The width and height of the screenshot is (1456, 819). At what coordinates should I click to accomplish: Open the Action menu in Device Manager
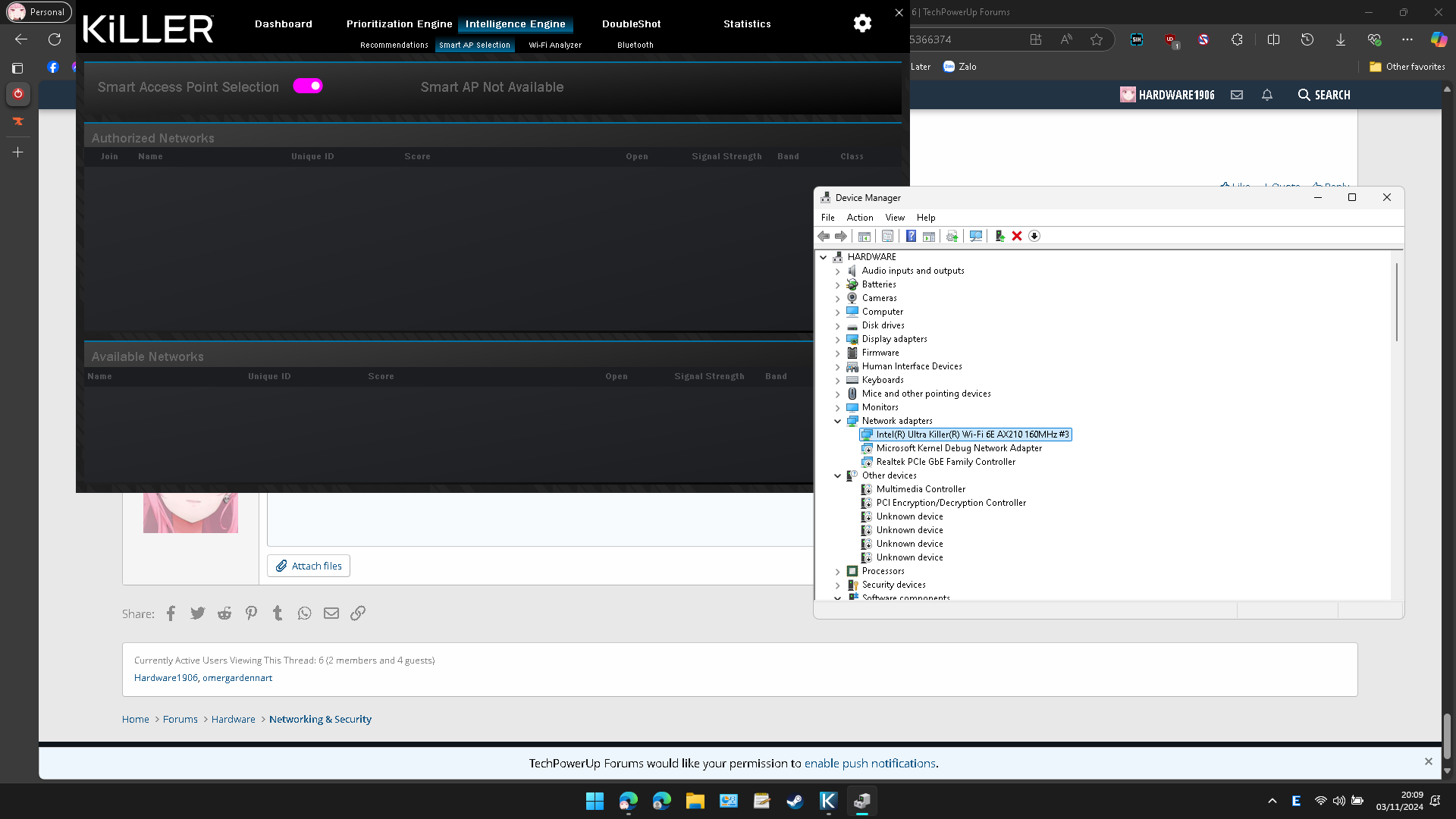point(860,218)
